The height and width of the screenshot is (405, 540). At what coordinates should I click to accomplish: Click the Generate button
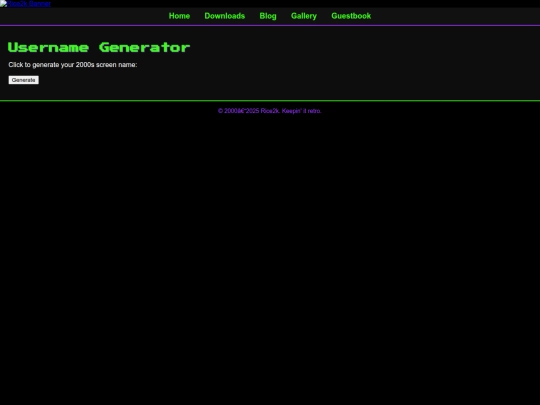[24, 80]
